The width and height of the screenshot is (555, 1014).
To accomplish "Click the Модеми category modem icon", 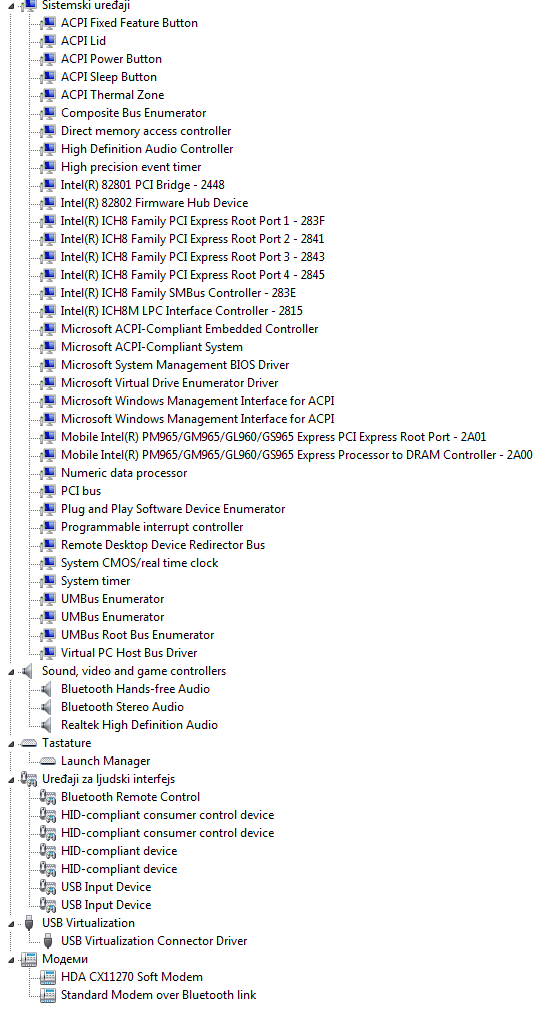I will click(28, 959).
